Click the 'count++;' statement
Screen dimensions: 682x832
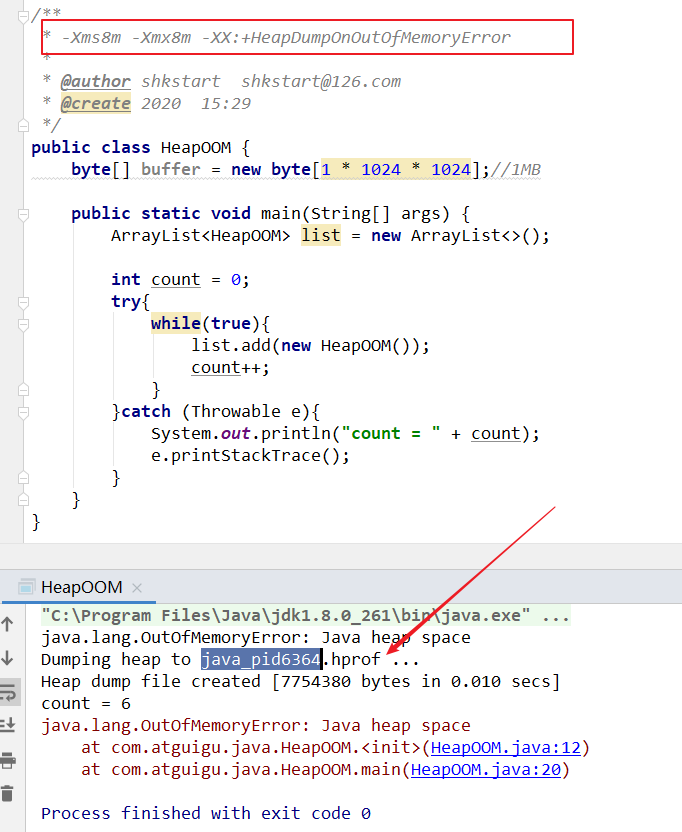[230, 368]
